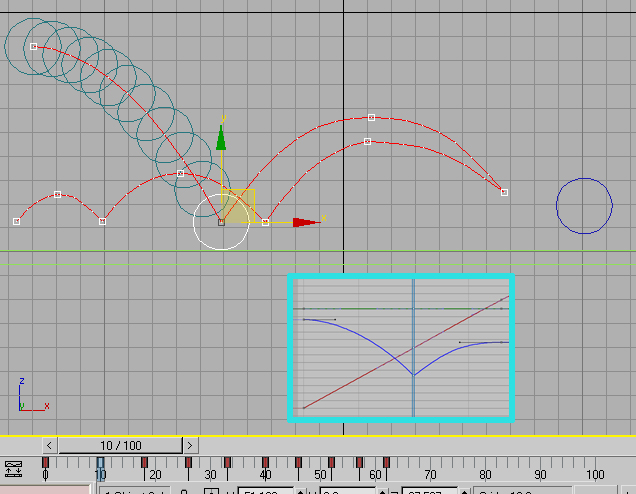Screen dimensions: 636x494
Task: Grab the green Y axis arrow of gizmo
Action: (221, 137)
